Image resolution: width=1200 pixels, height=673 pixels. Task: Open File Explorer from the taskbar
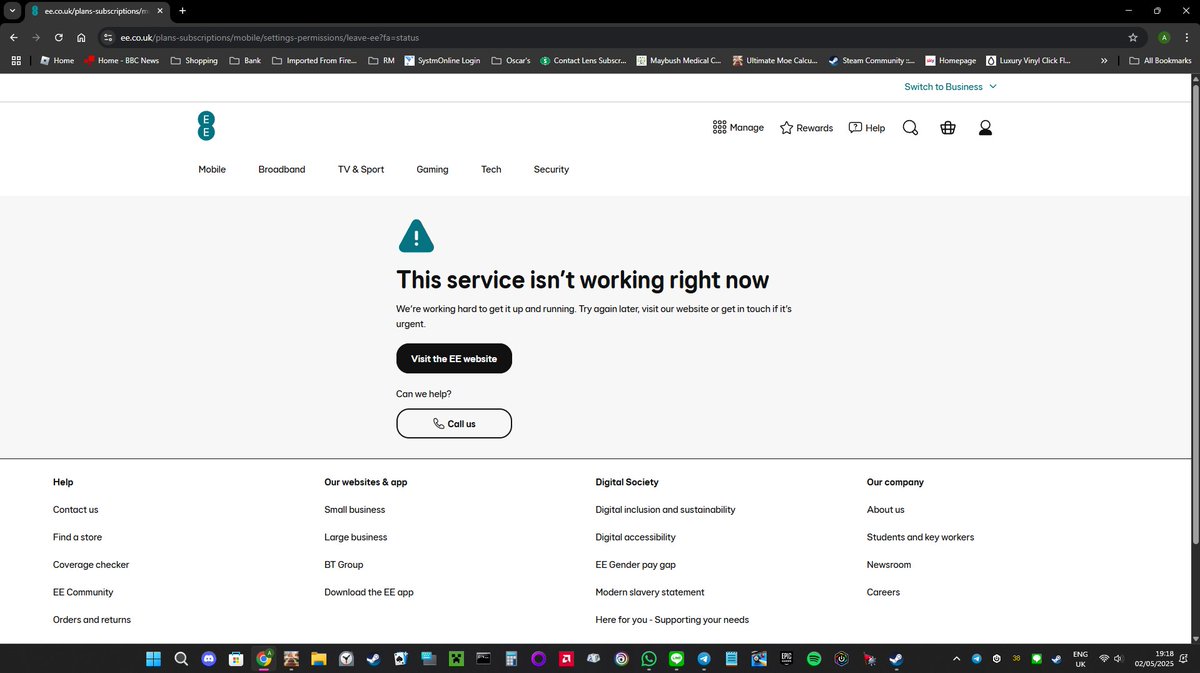[x=318, y=659]
